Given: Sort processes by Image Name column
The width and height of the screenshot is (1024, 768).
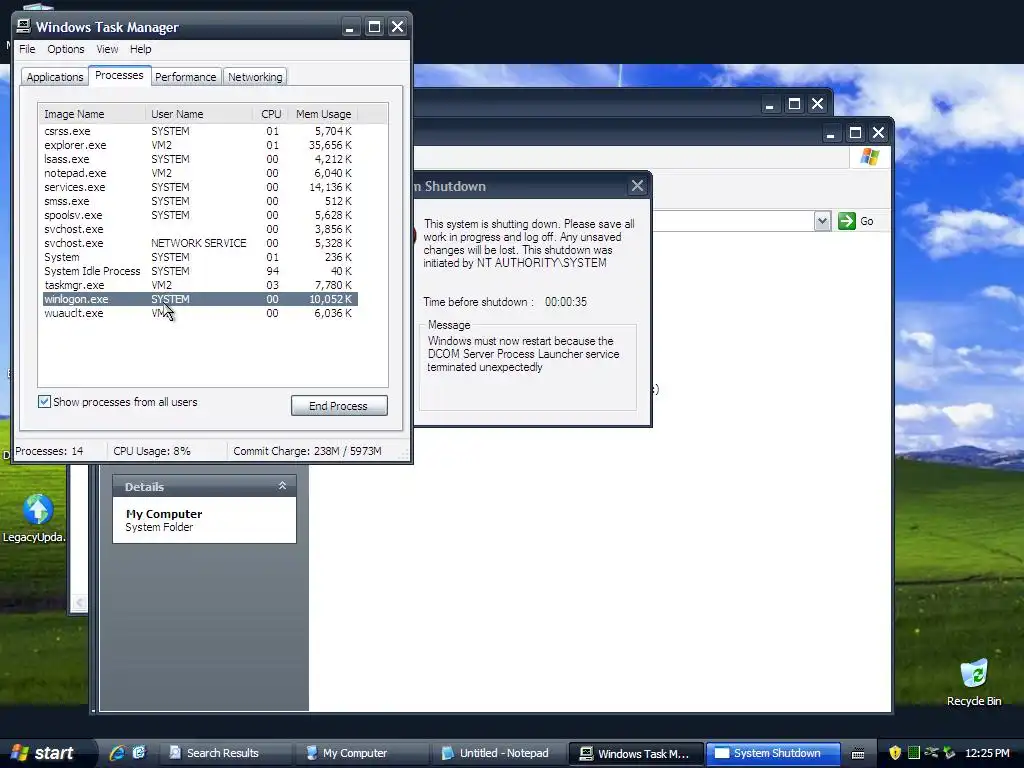Looking at the screenshot, I should (93, 114).
